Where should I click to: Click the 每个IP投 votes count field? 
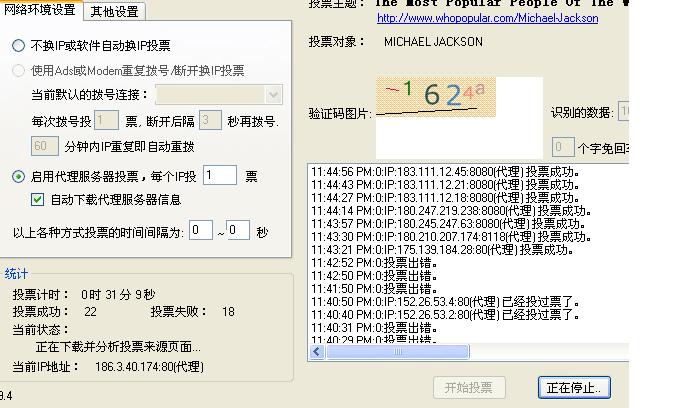(219, 176)
